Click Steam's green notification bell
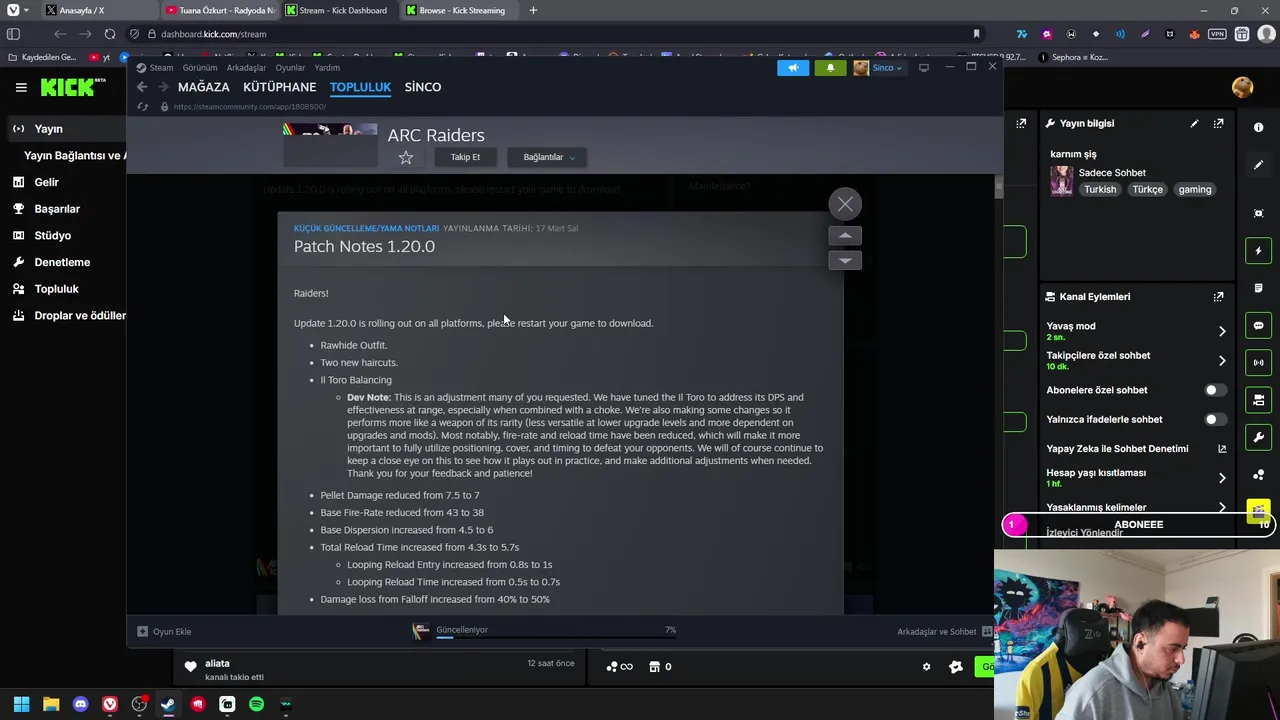Screen dimensions: 1280x720 [830, 68]
